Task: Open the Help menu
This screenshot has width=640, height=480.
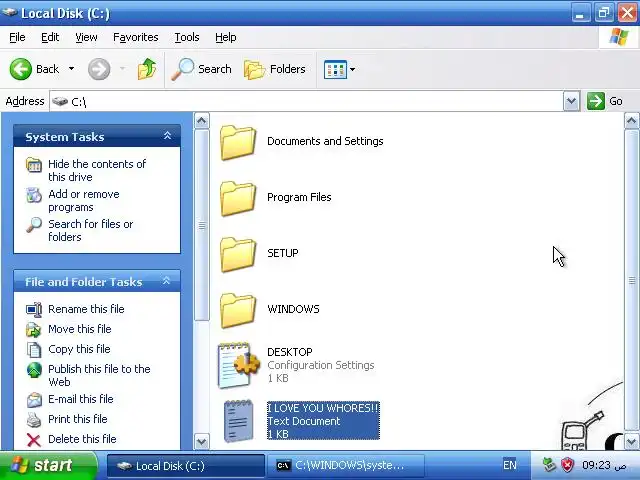Action: click(x=226, y=37)
